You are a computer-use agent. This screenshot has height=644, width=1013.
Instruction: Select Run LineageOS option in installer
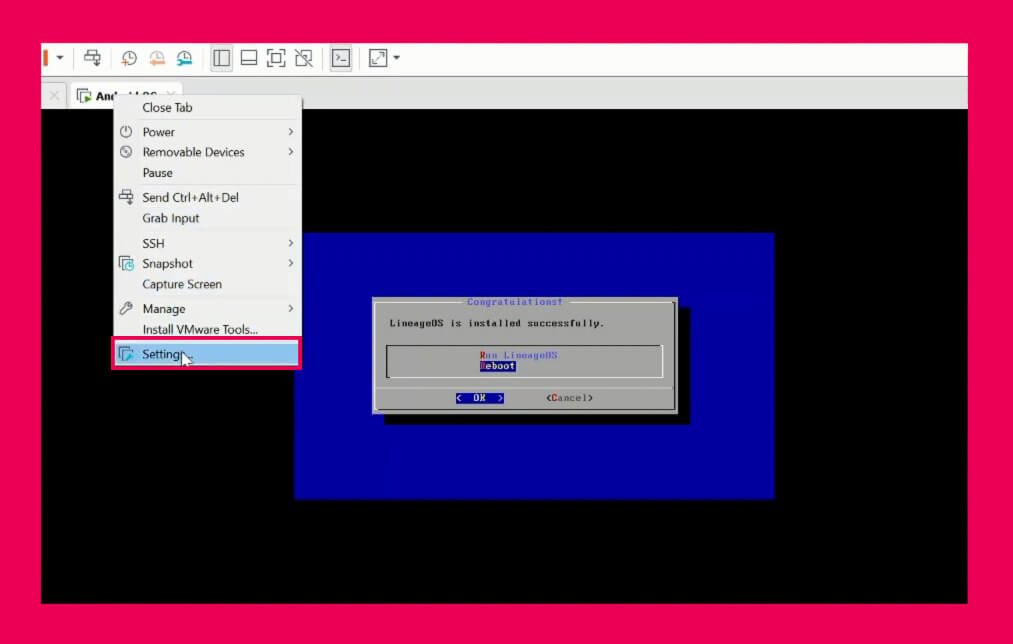pos(518,355)
